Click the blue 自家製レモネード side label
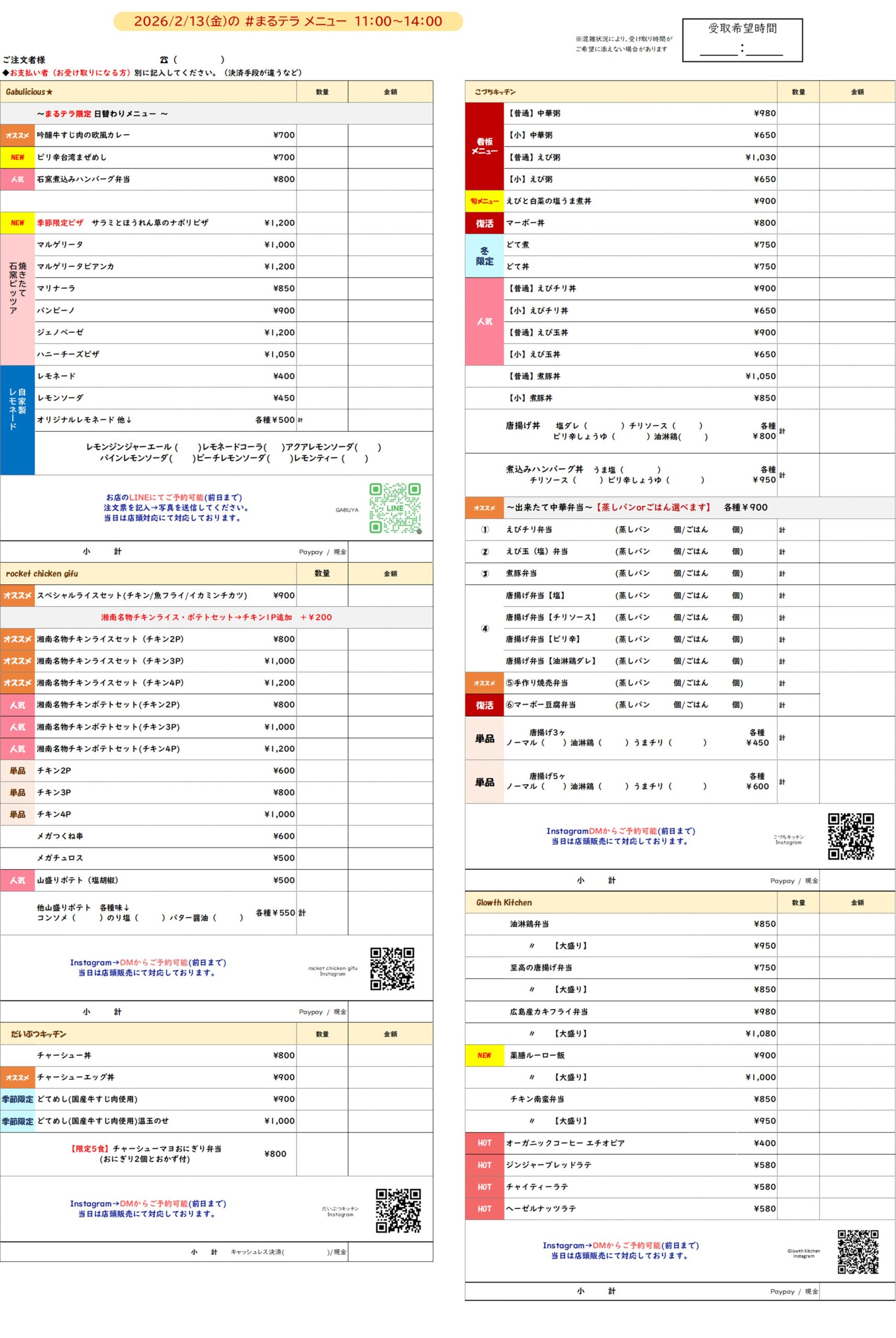Image resolution: width=896 pixels, height=1338 pixels. (x=18, y=420)
